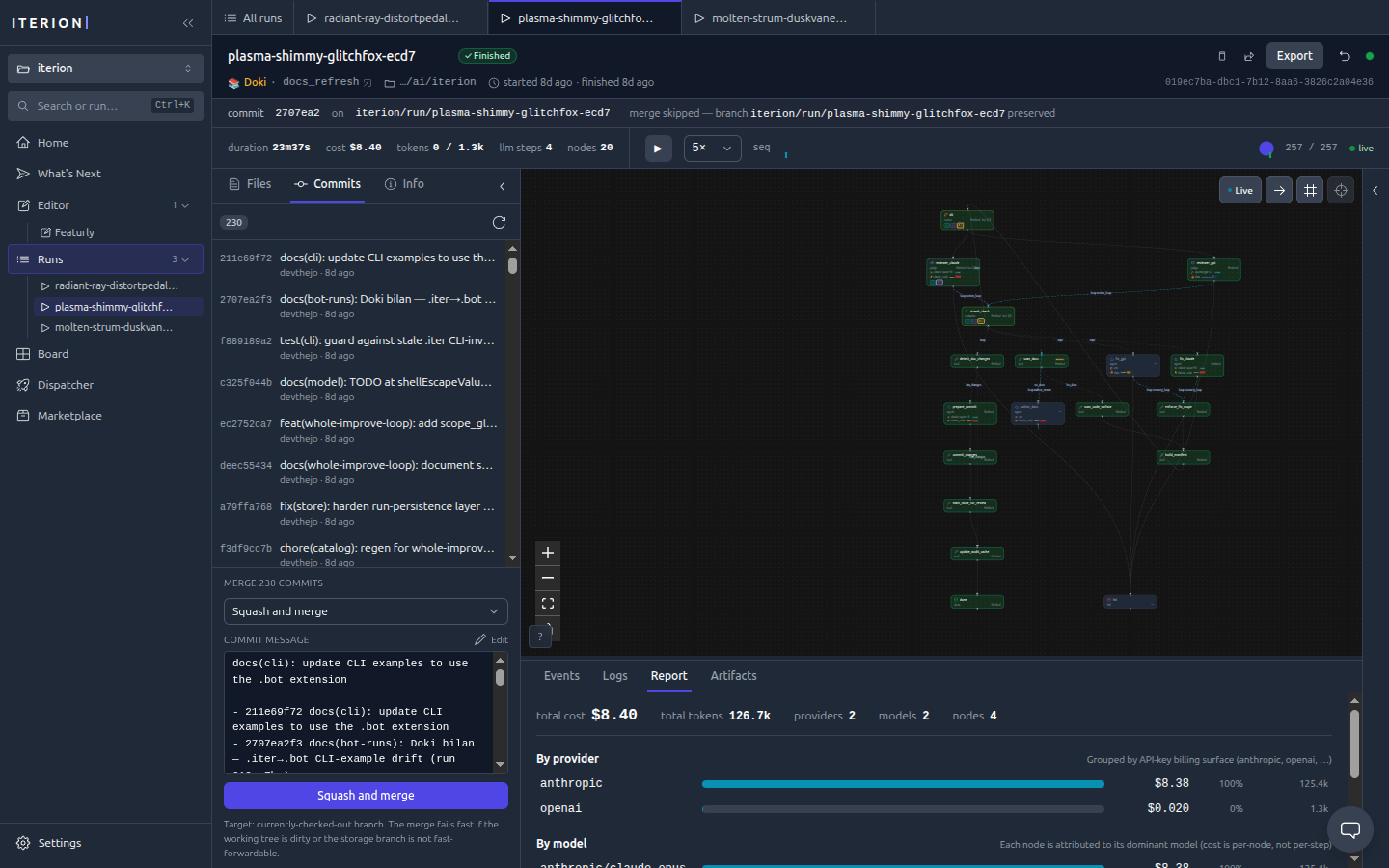
Task: Open commit a79ffa768 fix(store) entry
Action: 359,513
